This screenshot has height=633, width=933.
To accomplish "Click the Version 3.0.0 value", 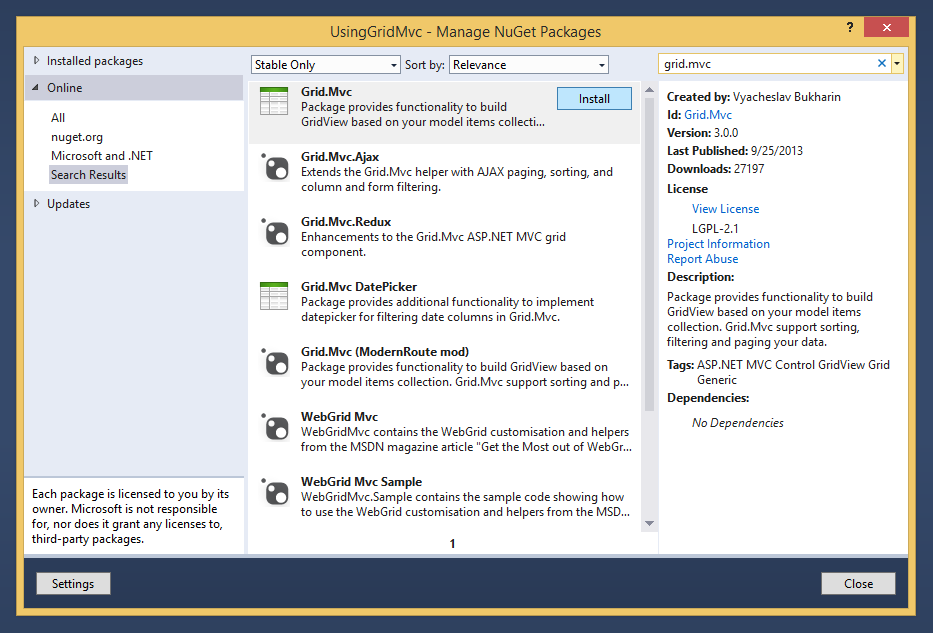I will (x=726, y=133).
